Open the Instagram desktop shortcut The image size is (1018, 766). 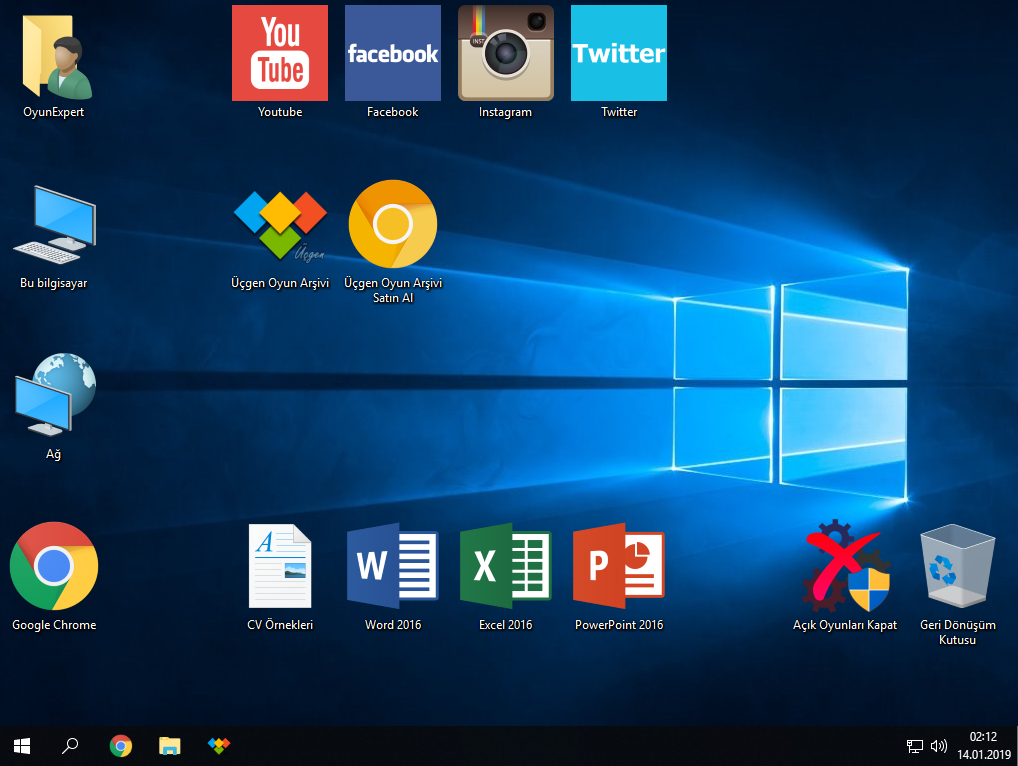[x=506, y=53]
